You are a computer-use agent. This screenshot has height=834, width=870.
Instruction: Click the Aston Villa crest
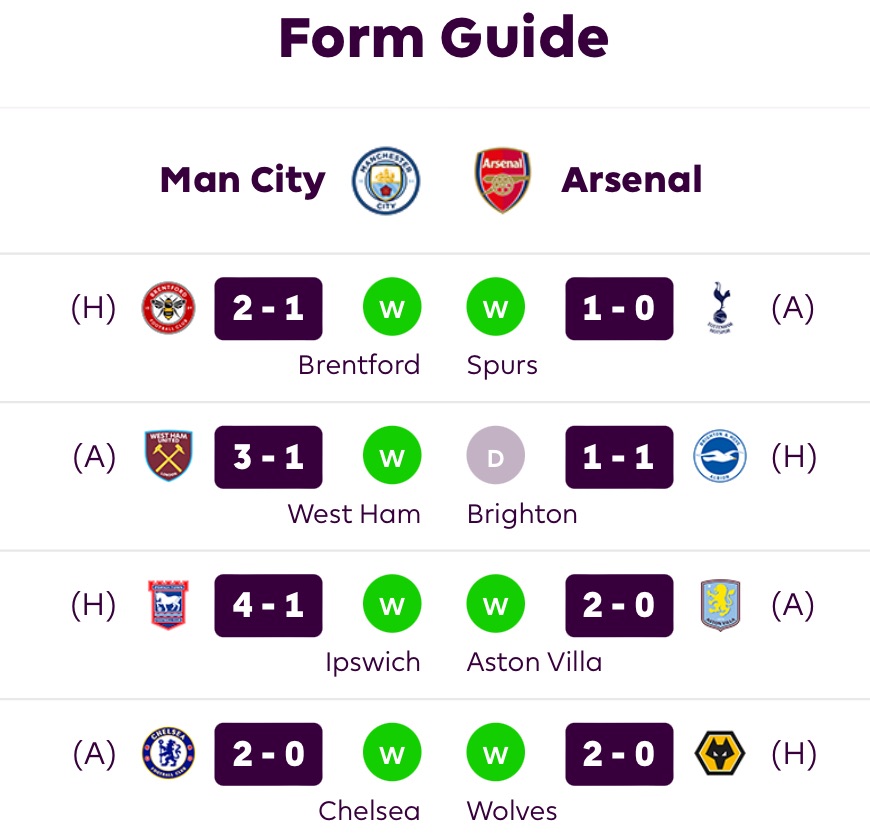tap(720, 605)
